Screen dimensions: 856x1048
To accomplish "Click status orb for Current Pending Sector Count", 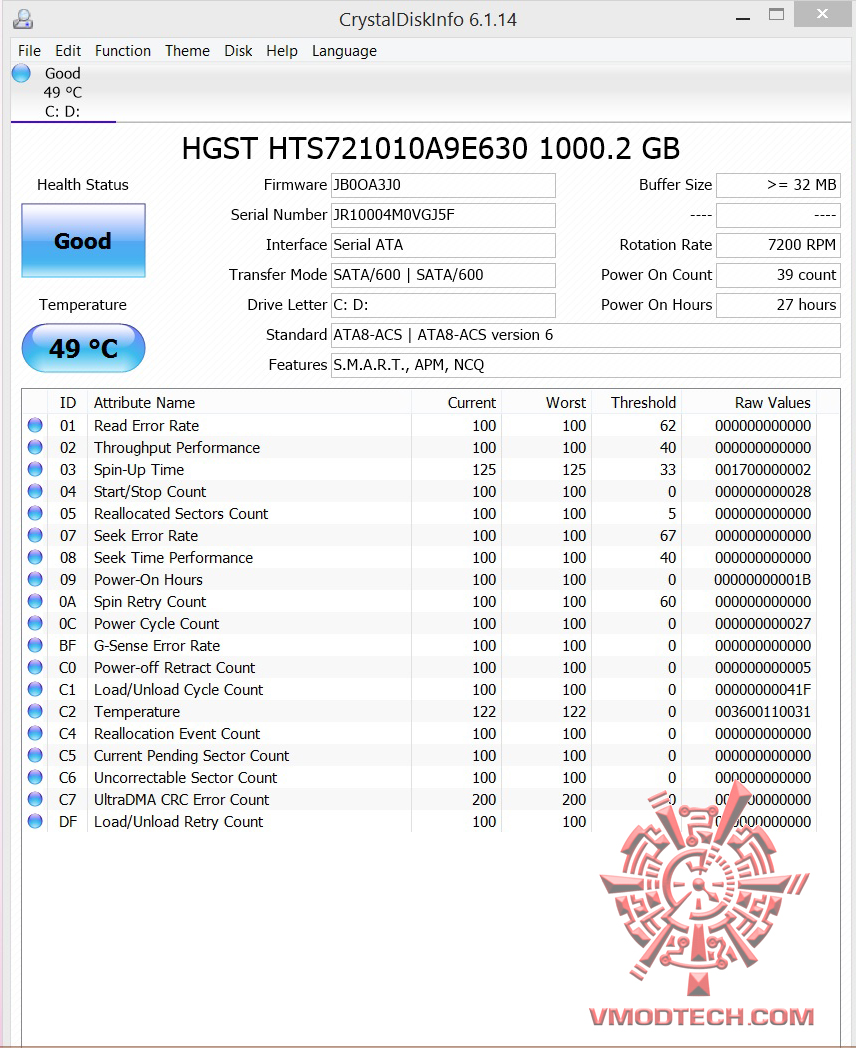I will pyautogui.click(x=35, y=755).
